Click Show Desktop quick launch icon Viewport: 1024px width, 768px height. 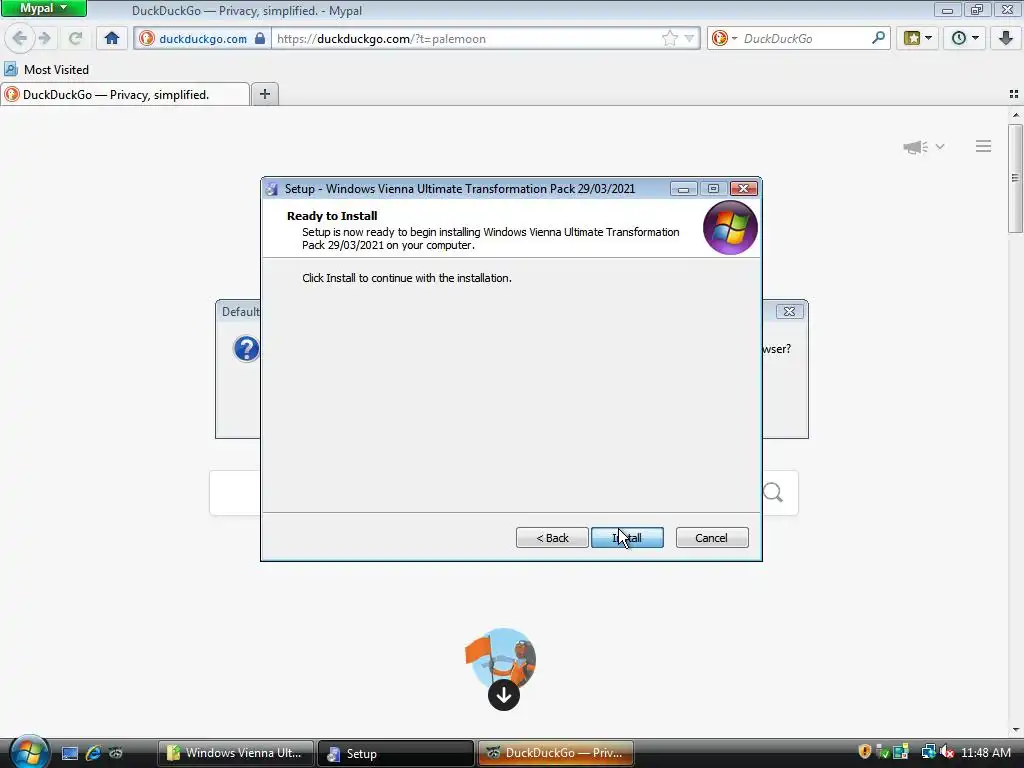pos(70,753)
